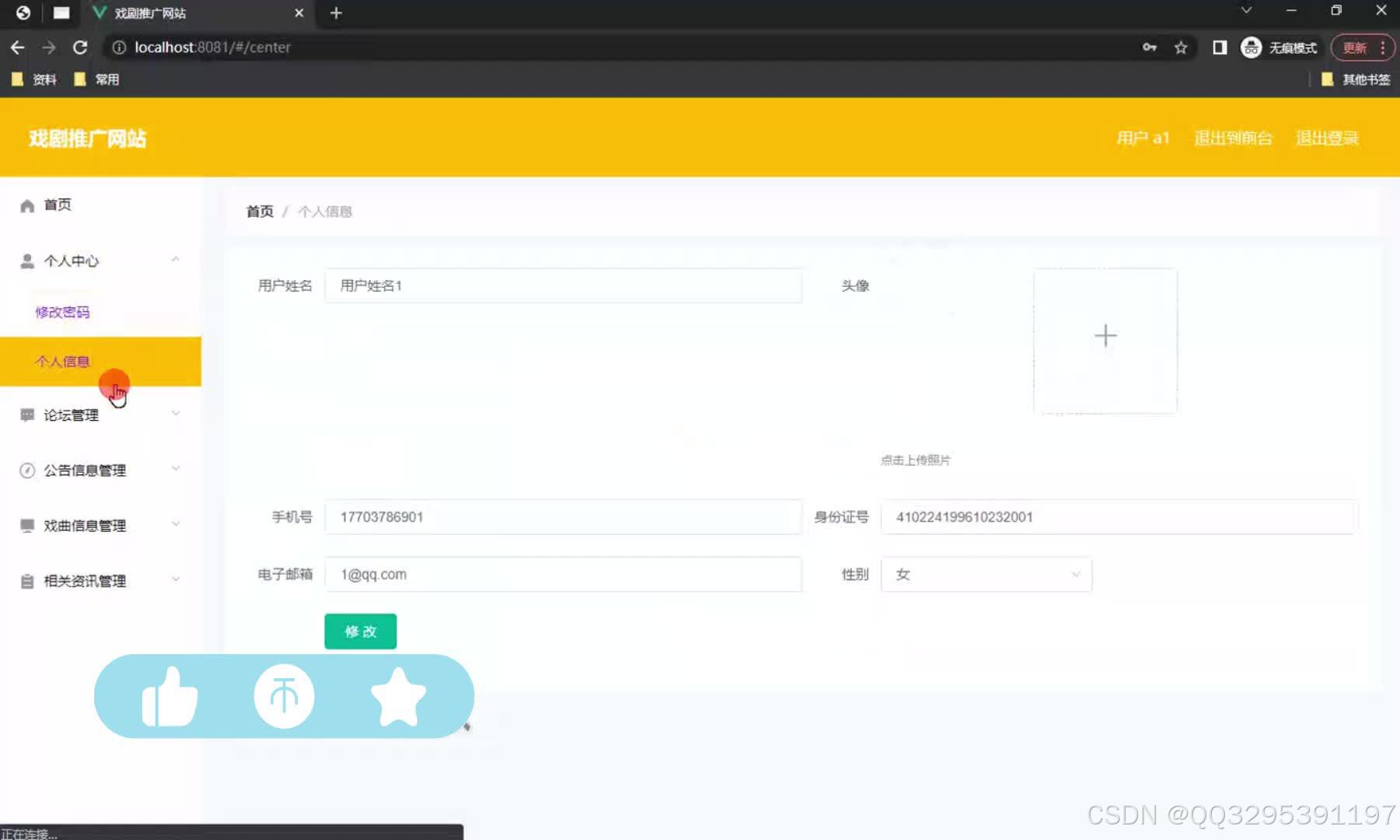This screenshot has height=840, width=1400.
Task: Click the clipboard icon beside 相关资讯管理
Action: (x=27, y=581)
